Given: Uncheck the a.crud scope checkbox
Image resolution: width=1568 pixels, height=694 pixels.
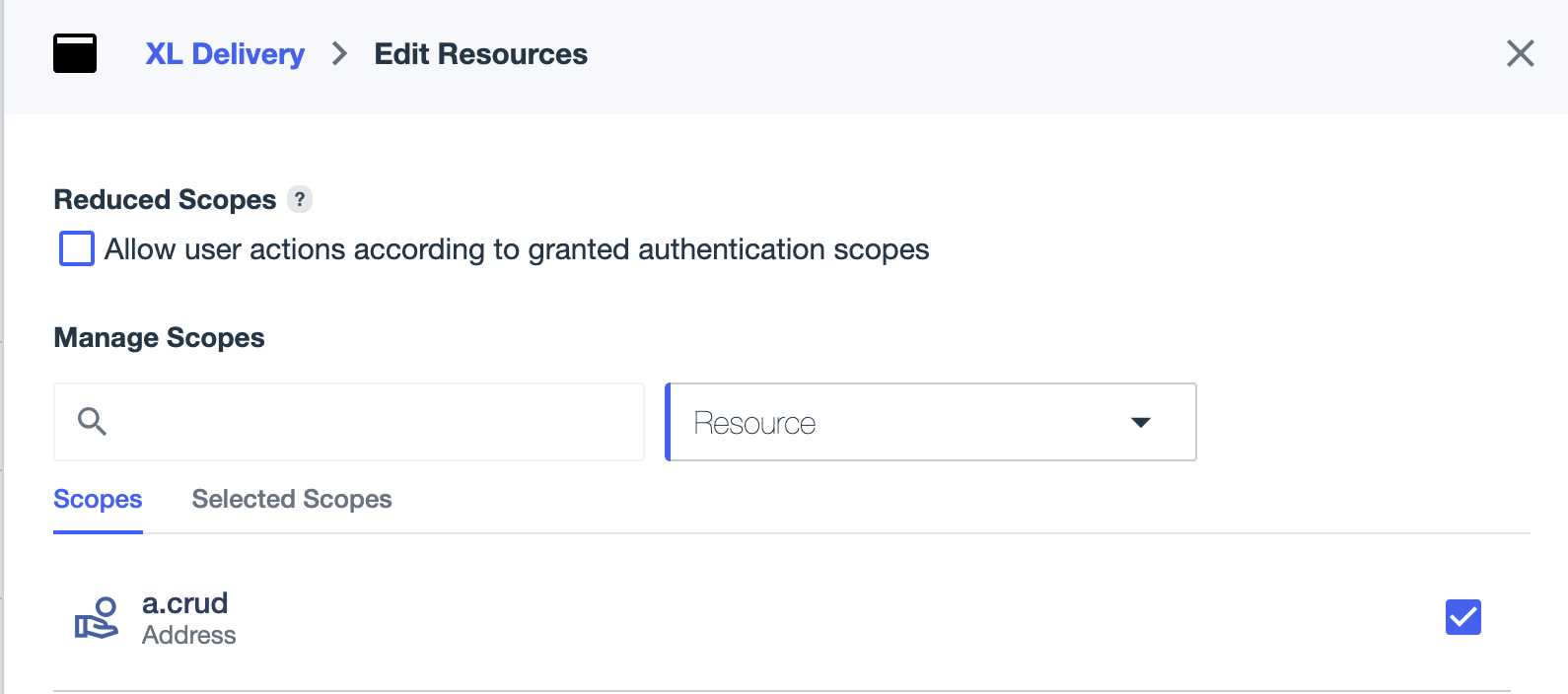Looking at the screenshot, I should pyautogui.click(x=1463, y=617).
